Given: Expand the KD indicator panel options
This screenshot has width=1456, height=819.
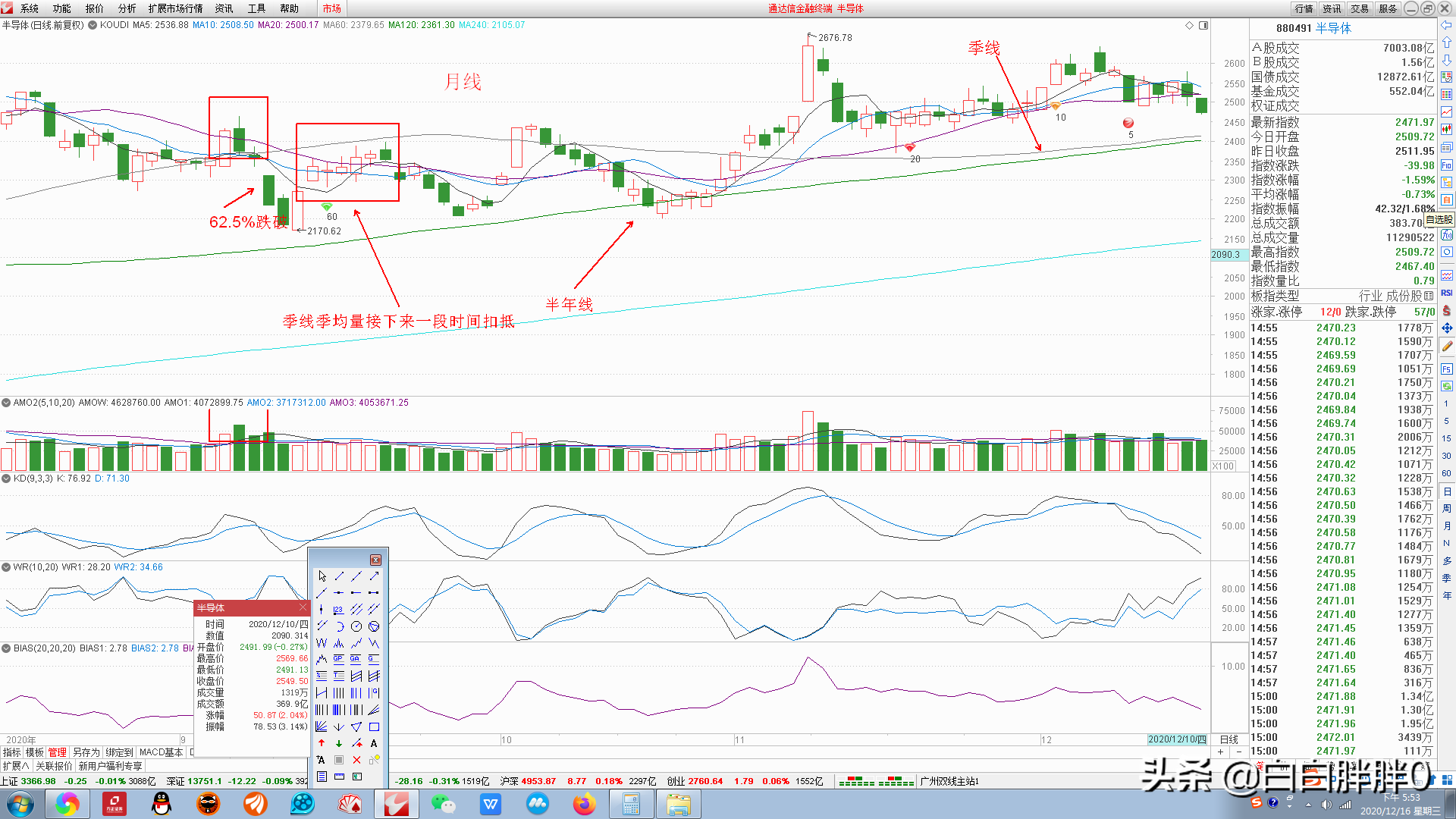Looking at the screenshot, I should pos(6,479).
